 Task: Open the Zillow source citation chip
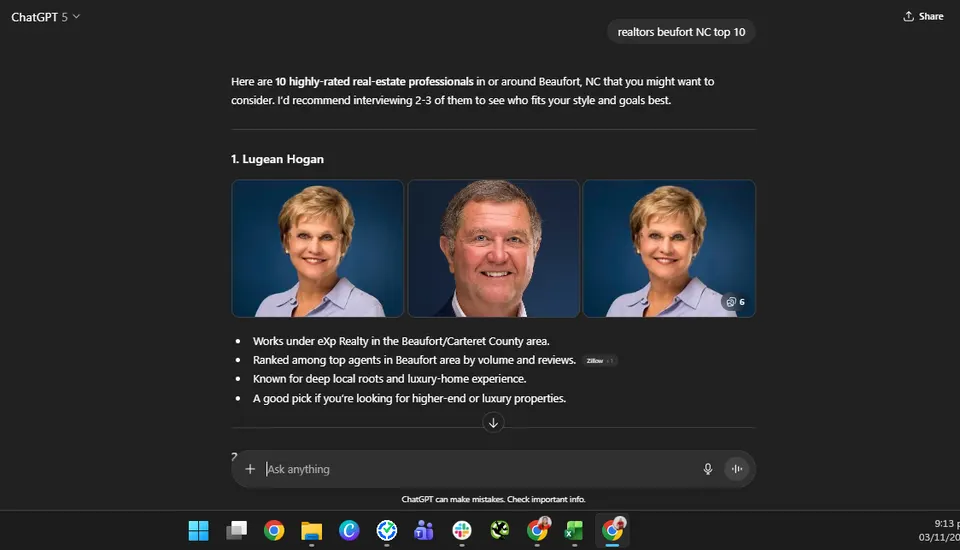599,361
